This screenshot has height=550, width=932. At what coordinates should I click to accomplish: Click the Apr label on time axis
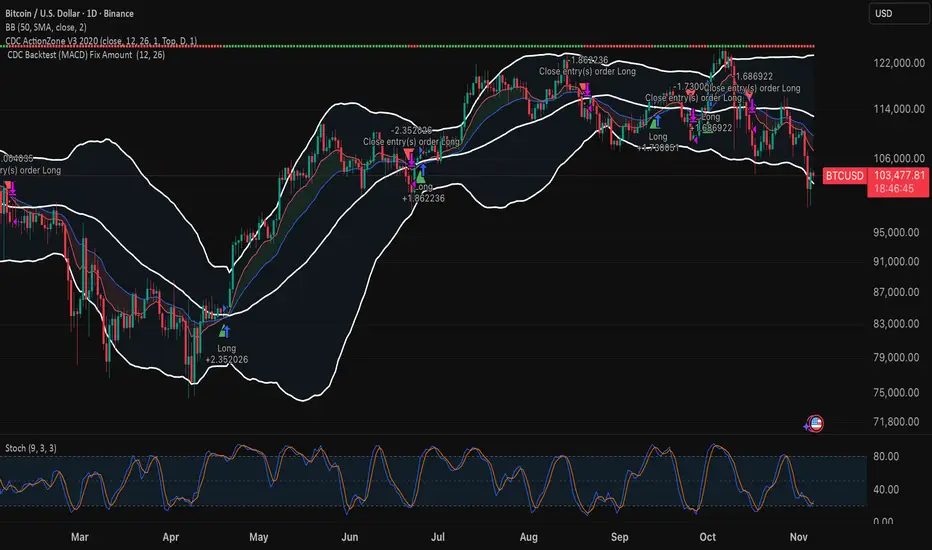pos(171,537)
